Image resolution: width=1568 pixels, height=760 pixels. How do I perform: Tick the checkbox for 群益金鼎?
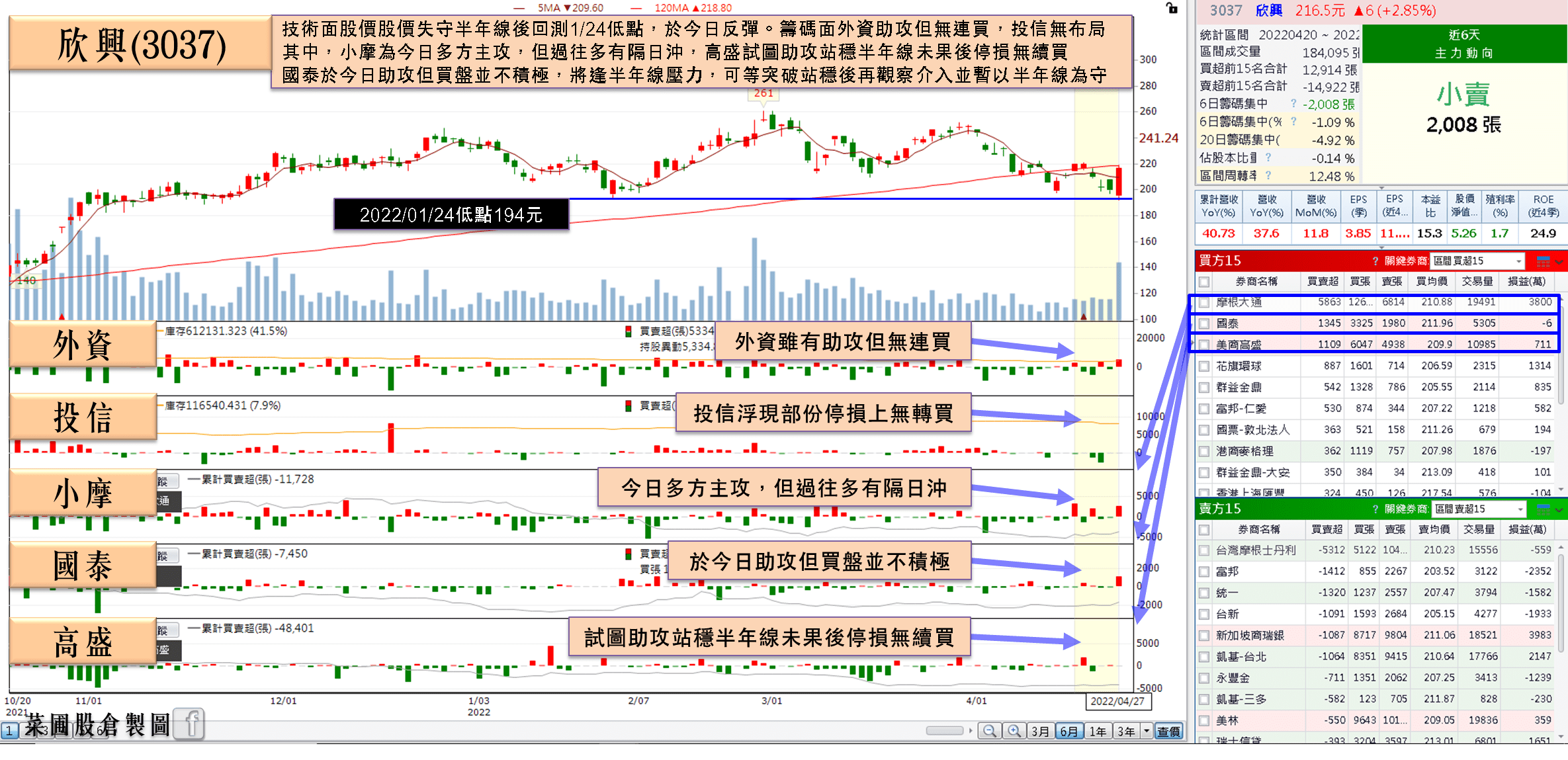[1204, 387]
